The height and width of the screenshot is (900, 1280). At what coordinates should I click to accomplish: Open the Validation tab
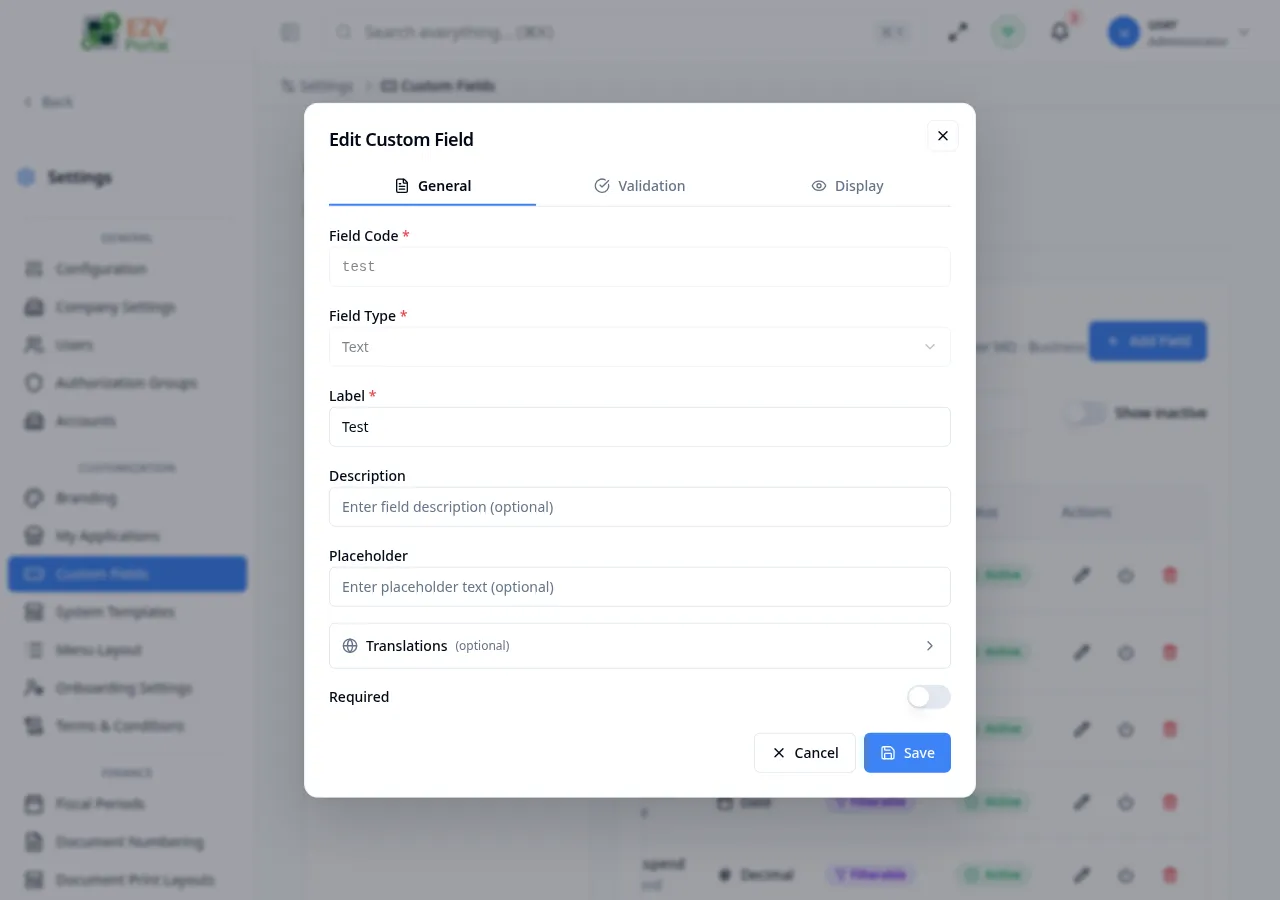tap(639, 186)
